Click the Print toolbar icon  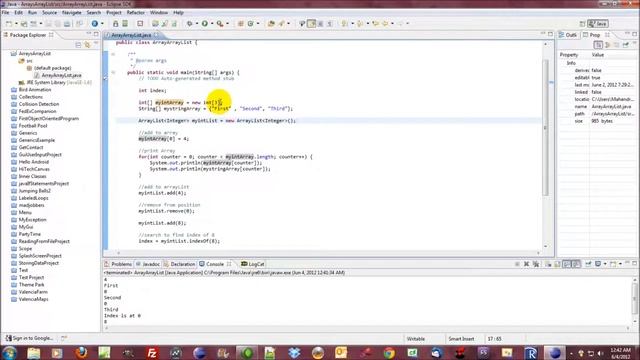pos(67,24)
